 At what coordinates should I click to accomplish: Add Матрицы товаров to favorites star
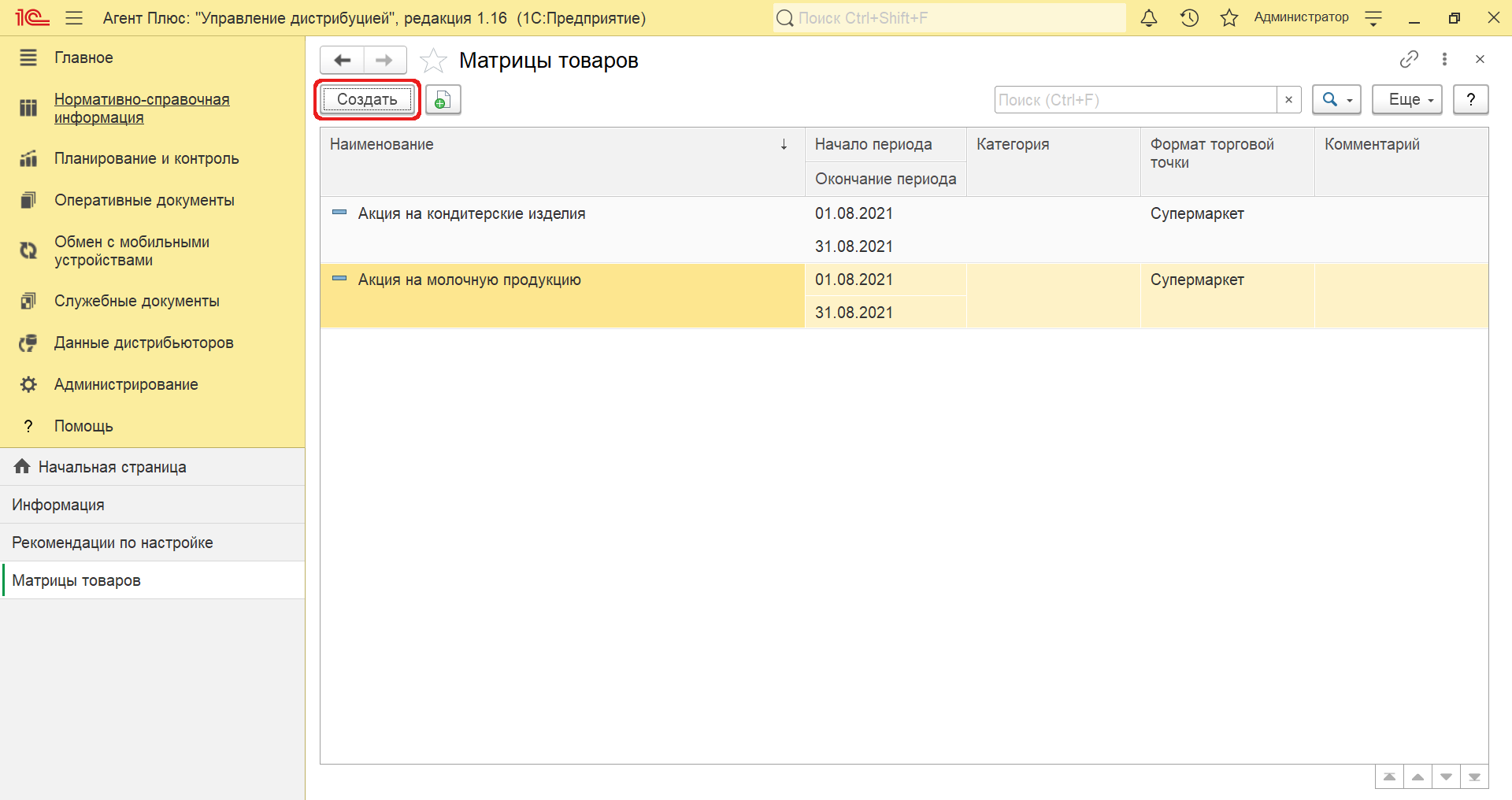click(433, 61)
